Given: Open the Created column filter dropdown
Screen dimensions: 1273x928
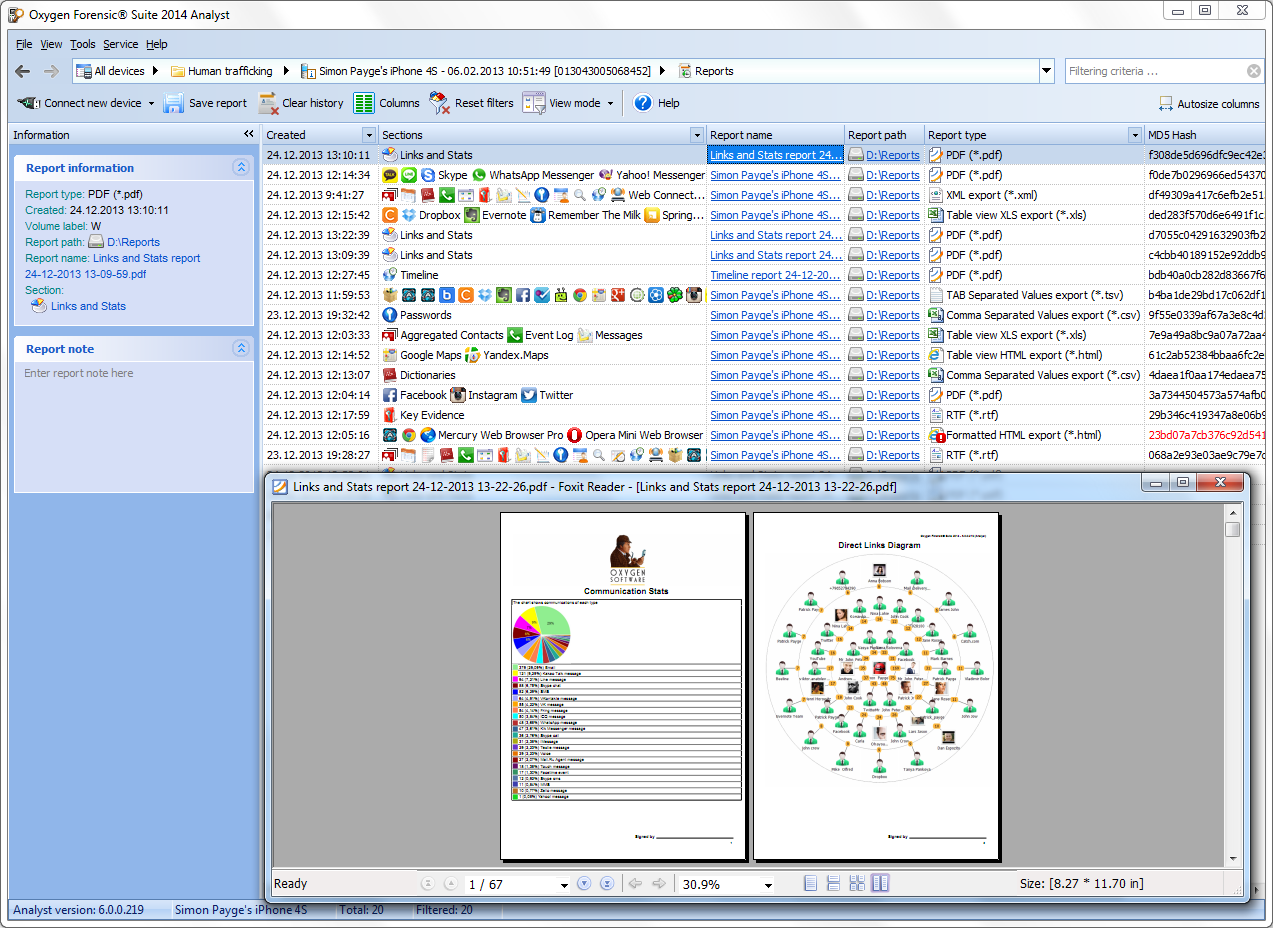Looking at the screenshot, I should (368, 135).
